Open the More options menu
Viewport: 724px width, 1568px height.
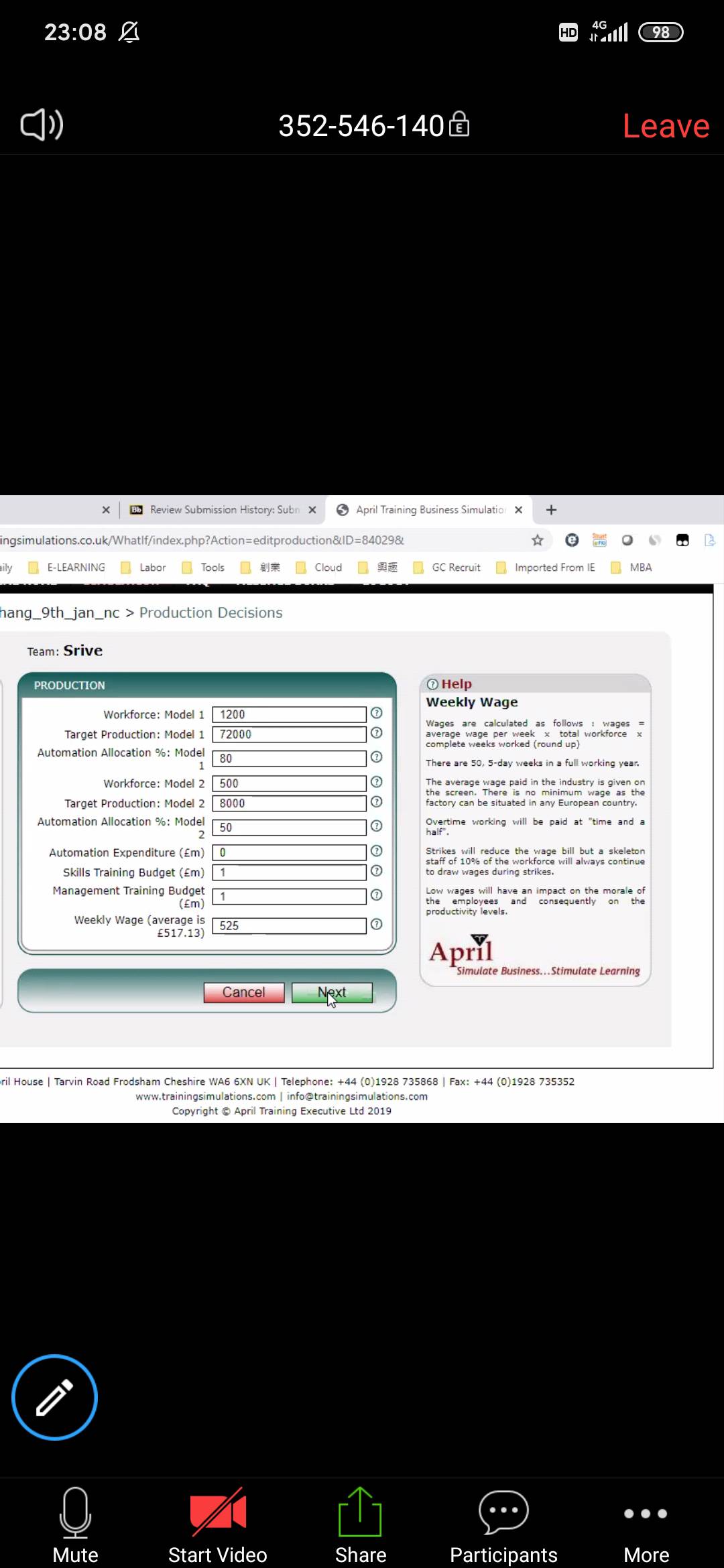tap(646, 1525)
